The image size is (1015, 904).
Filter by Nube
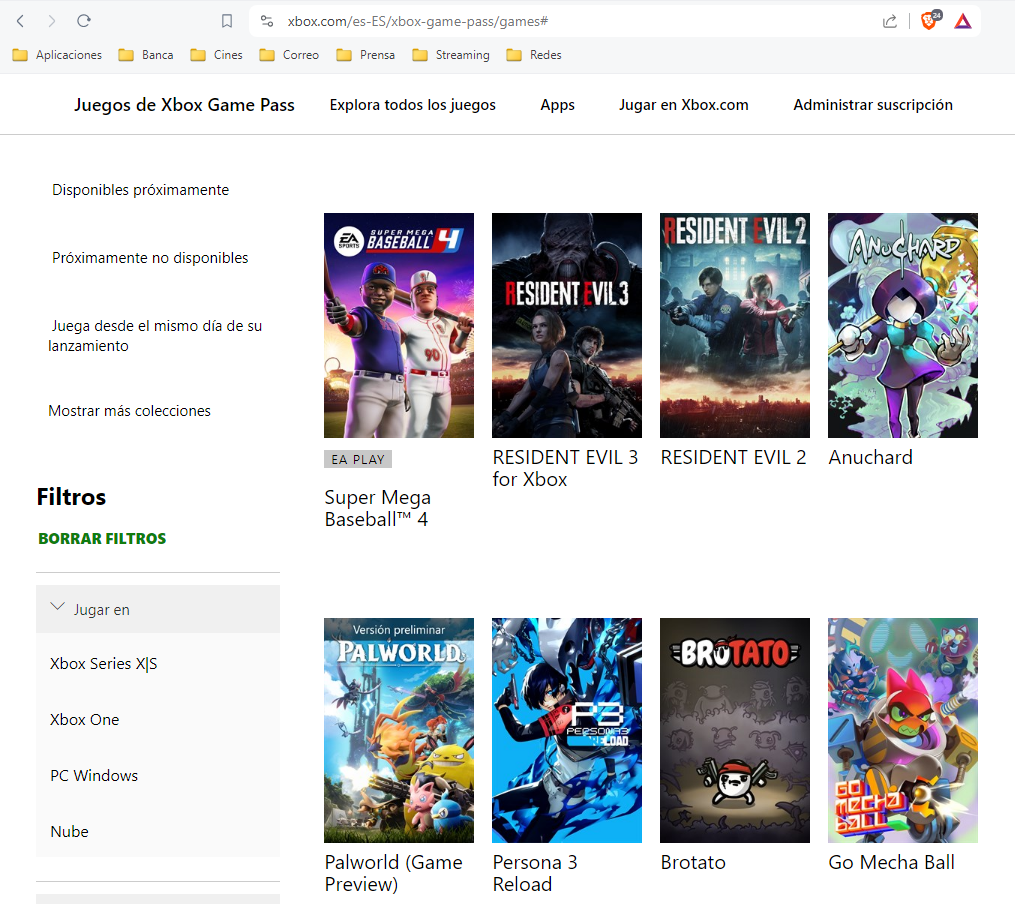tap(69, 832)
